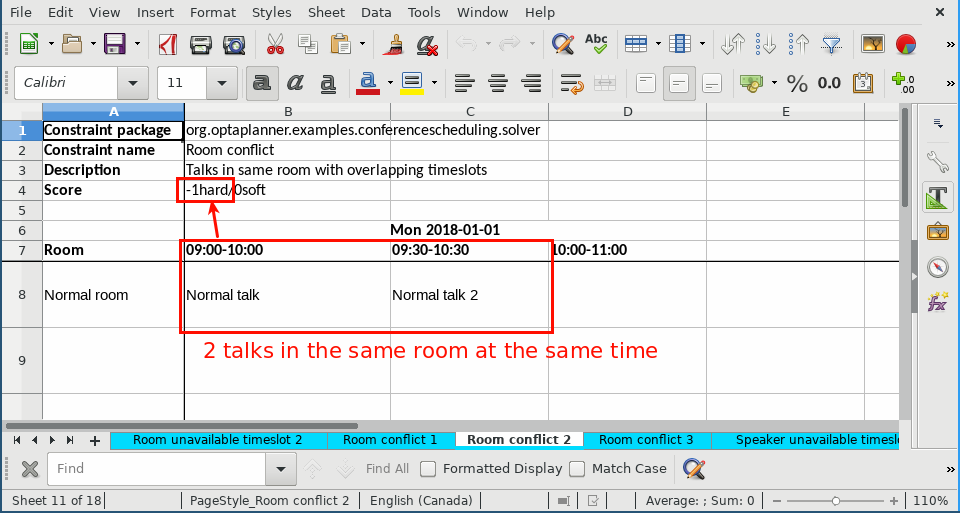Check the Match Case option

577,468
